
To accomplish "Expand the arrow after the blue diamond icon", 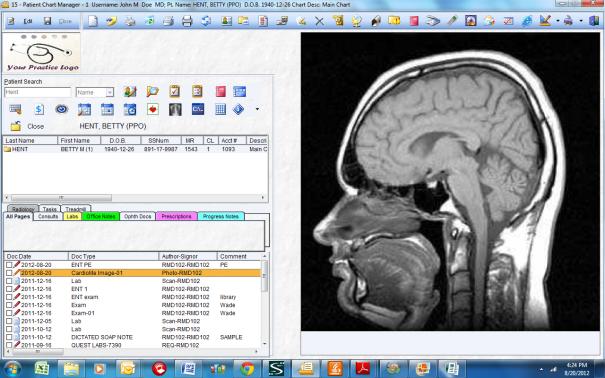I will point(257,110).
